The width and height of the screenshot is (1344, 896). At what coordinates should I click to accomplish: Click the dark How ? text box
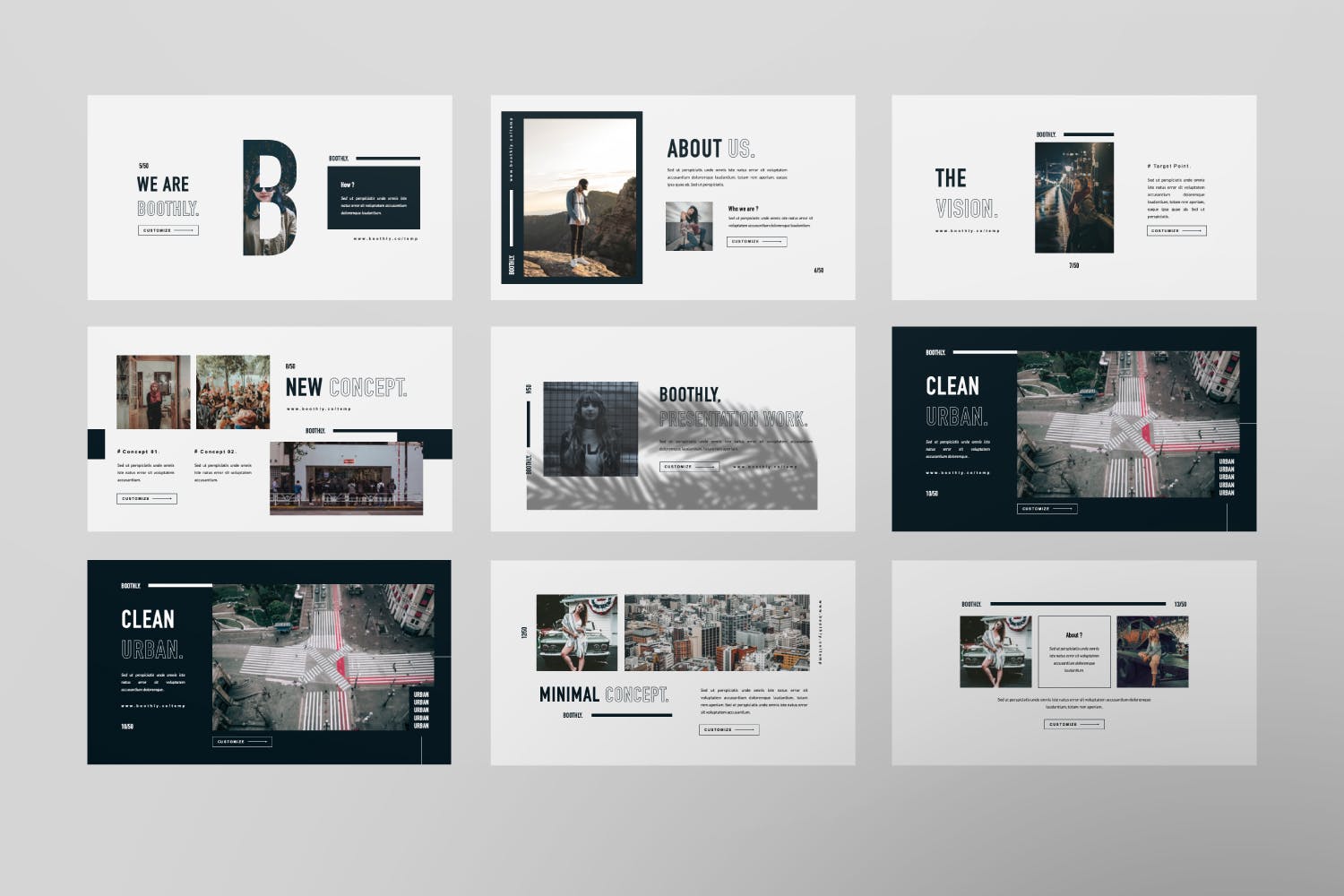pyautogui.click(x=373, y=197)
